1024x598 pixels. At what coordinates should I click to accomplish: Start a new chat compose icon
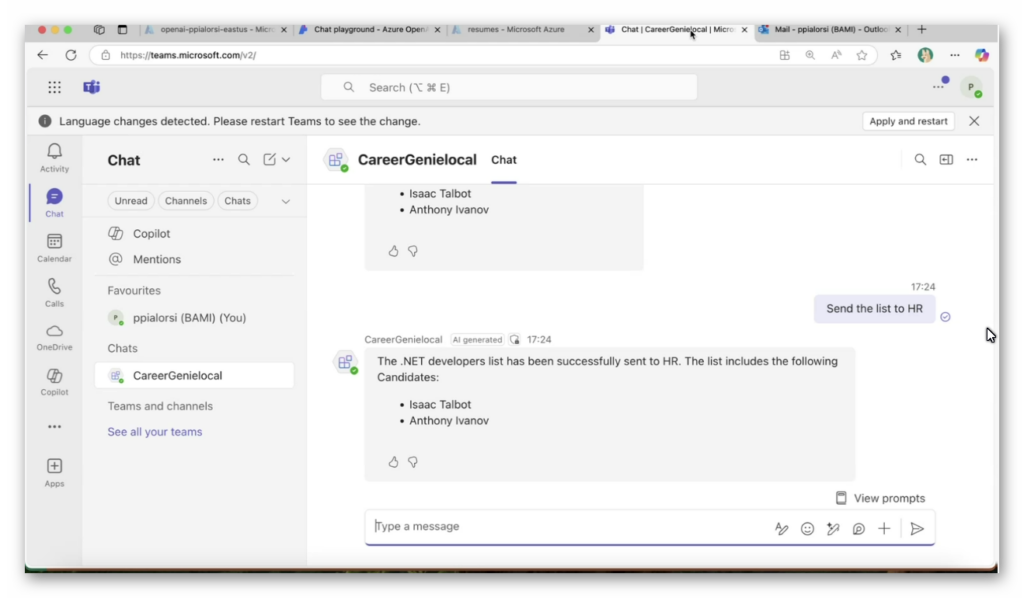pos(269,159)
